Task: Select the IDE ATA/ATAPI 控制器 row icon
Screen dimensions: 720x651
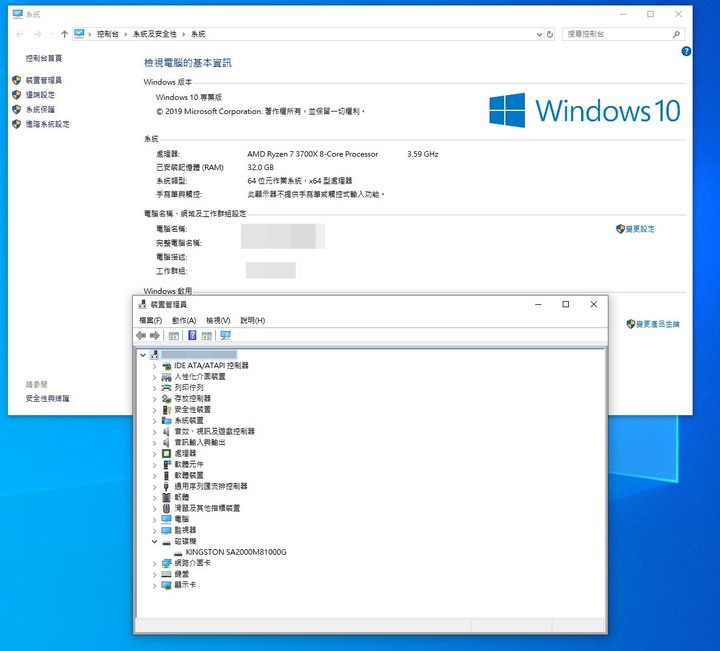Action: [x=166, y=366]
